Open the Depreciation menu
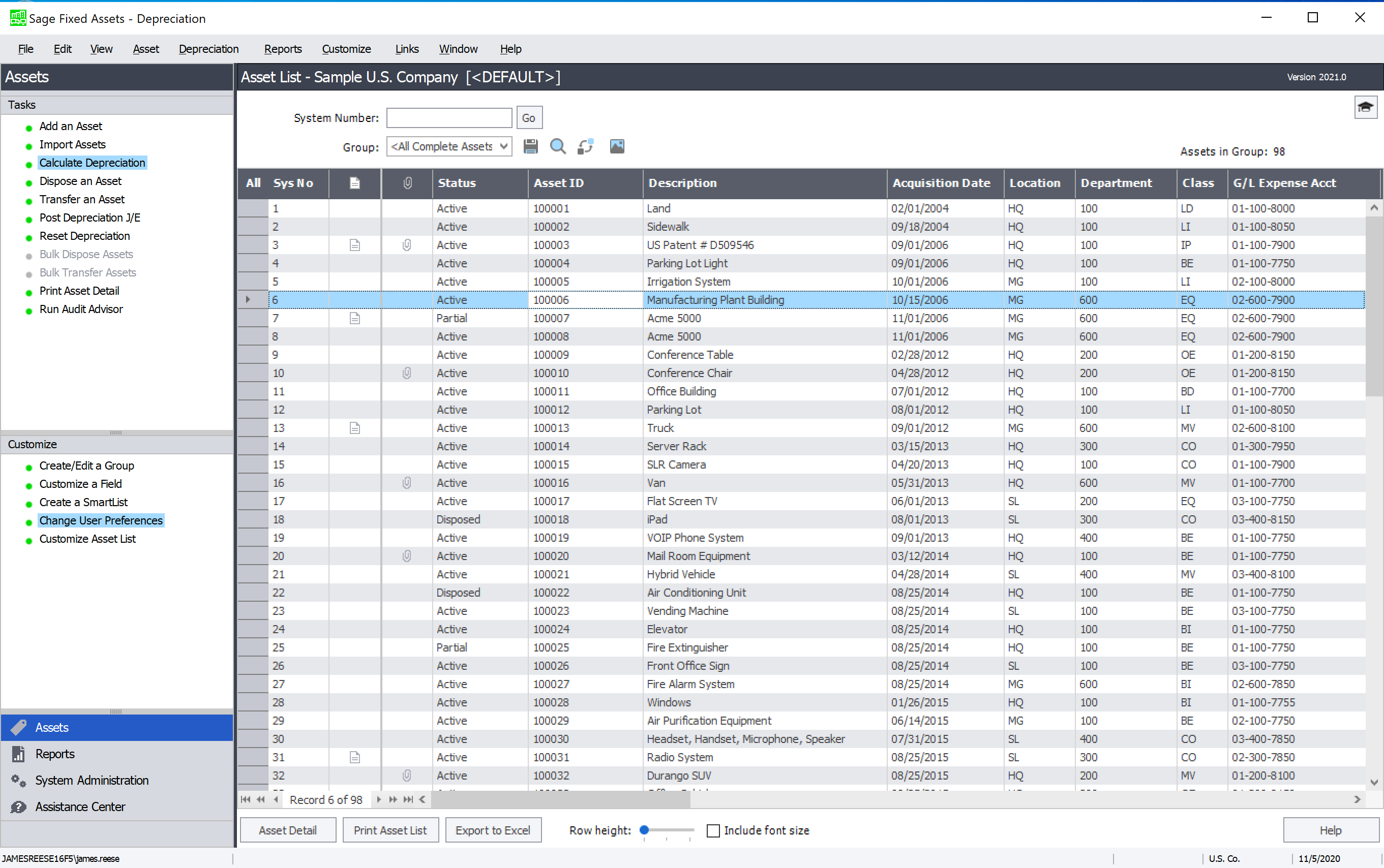Image resolution: width=1384 pixels, height=868 pixels. (208, 49)
